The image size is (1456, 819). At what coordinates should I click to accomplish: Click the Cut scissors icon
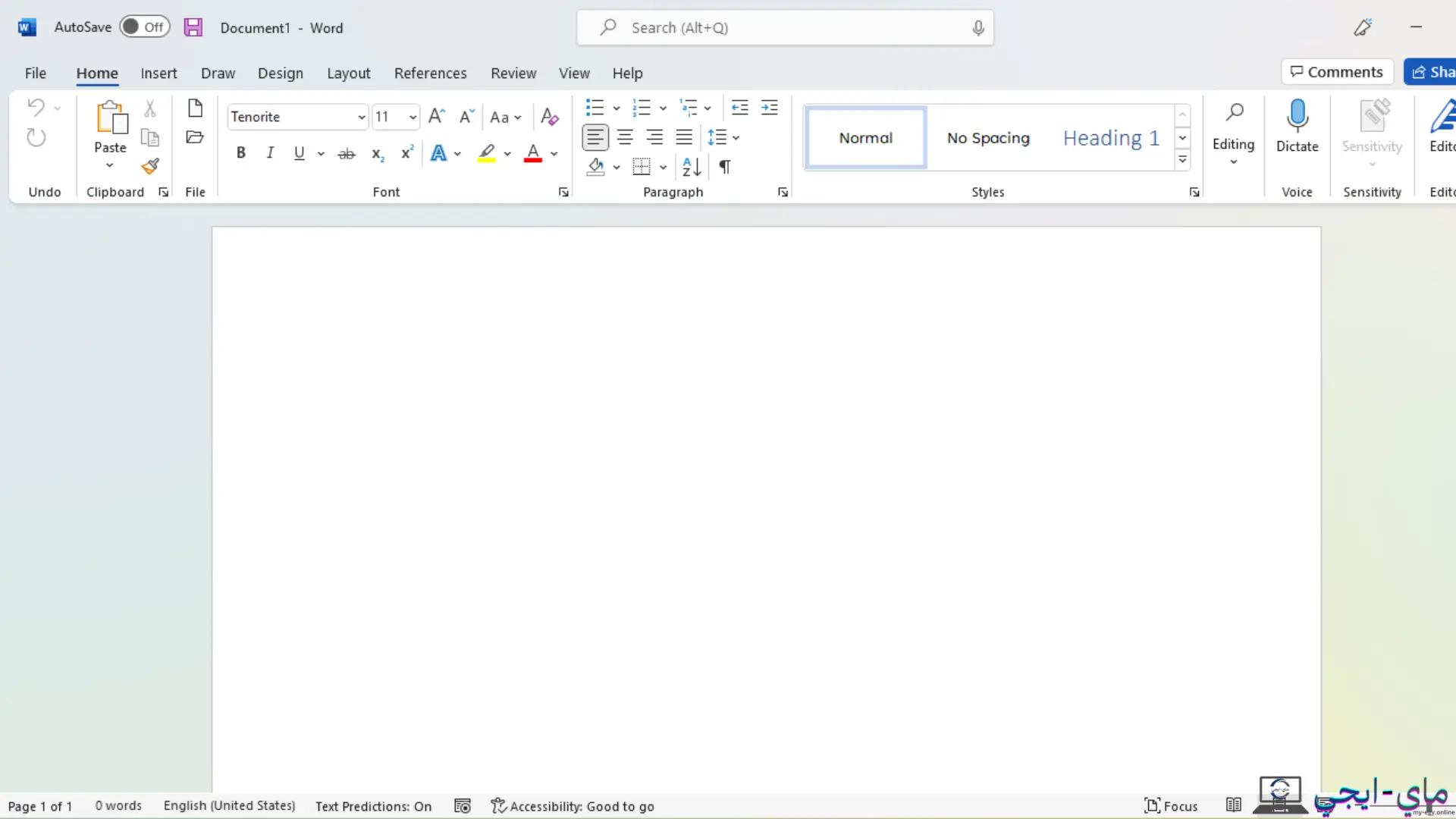(x=150, y=108)
